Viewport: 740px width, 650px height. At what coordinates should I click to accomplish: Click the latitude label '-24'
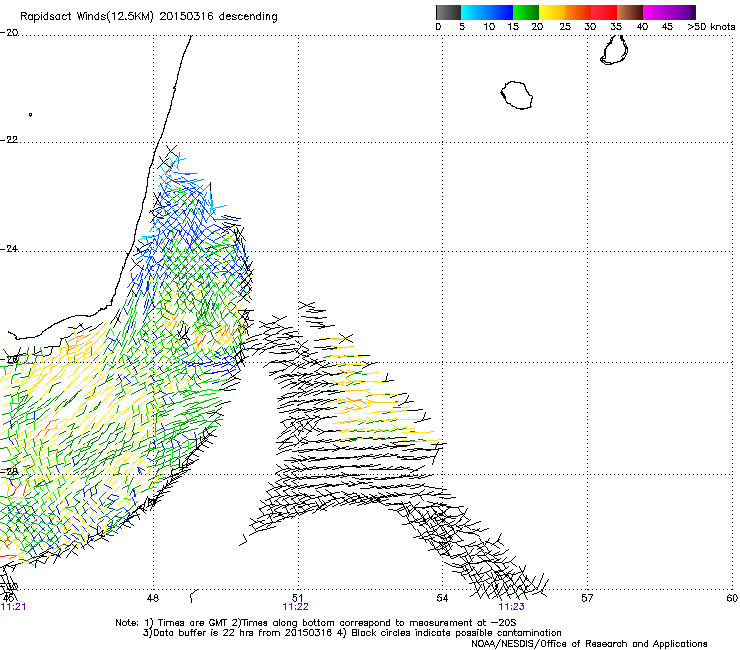click(x=9, y=248)
